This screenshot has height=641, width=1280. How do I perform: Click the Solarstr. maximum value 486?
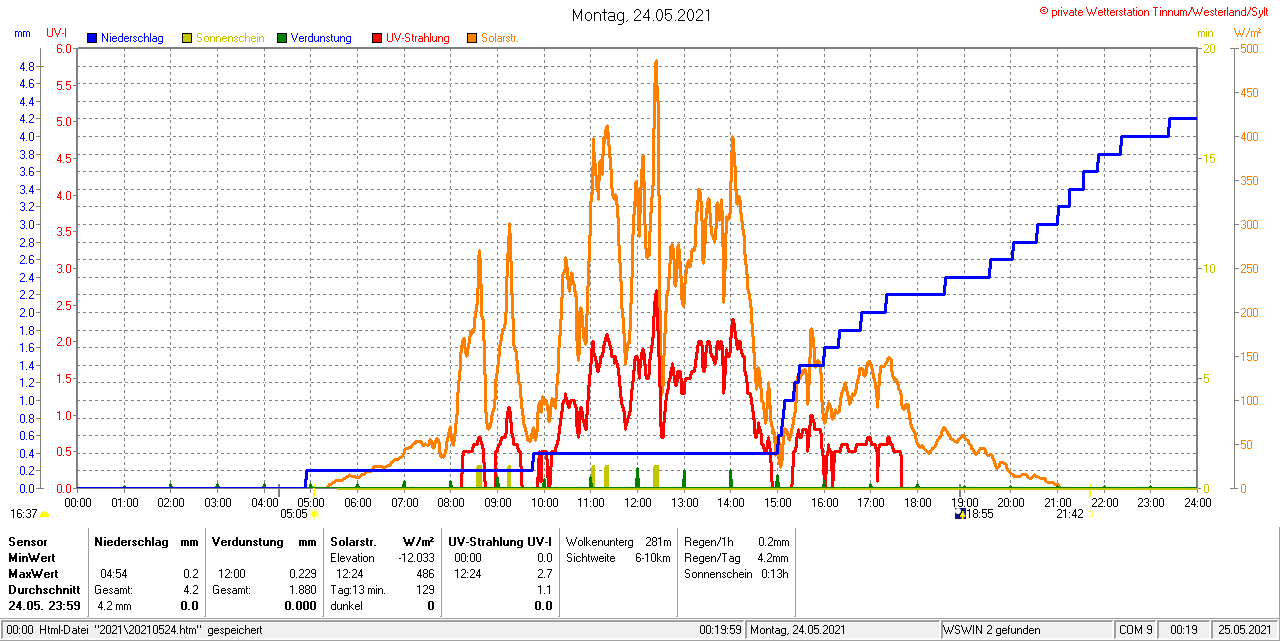click(x=425, y=574)
